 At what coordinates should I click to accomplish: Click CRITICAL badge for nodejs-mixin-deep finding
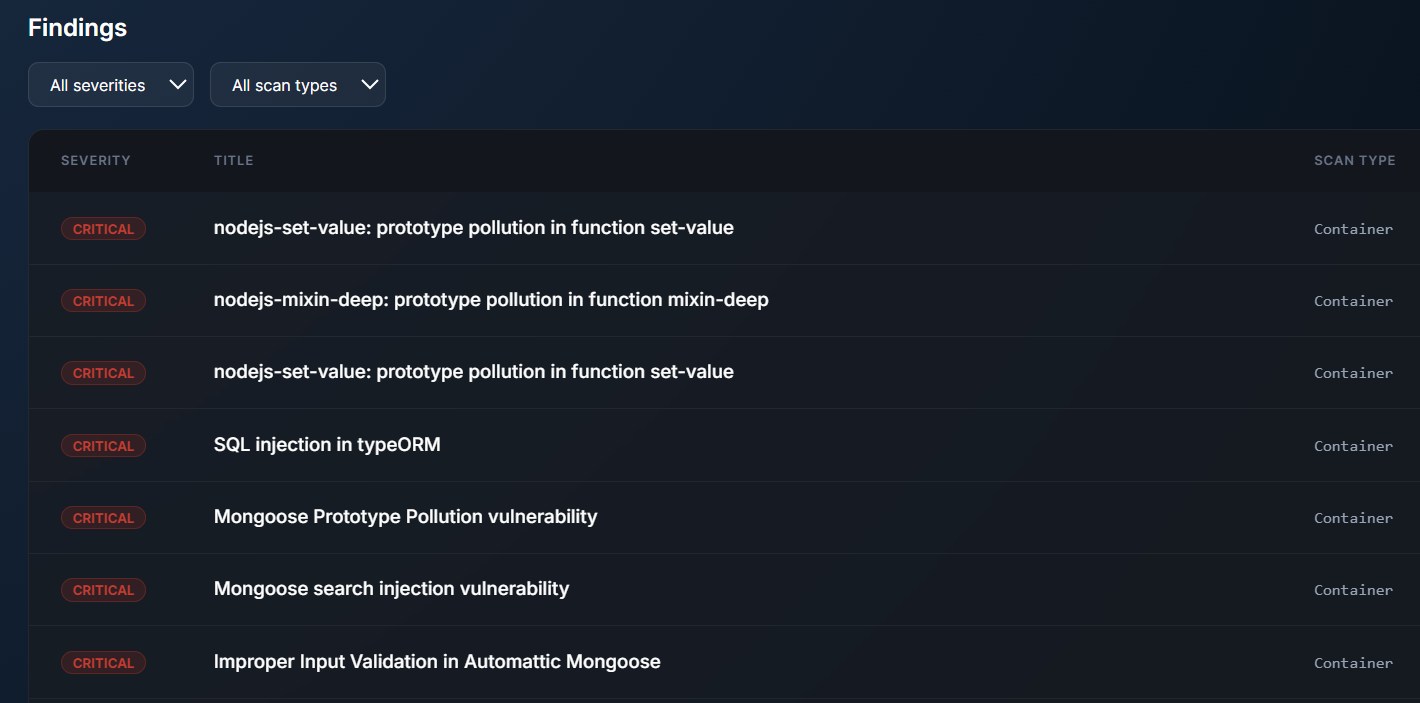tap(103, 301)
